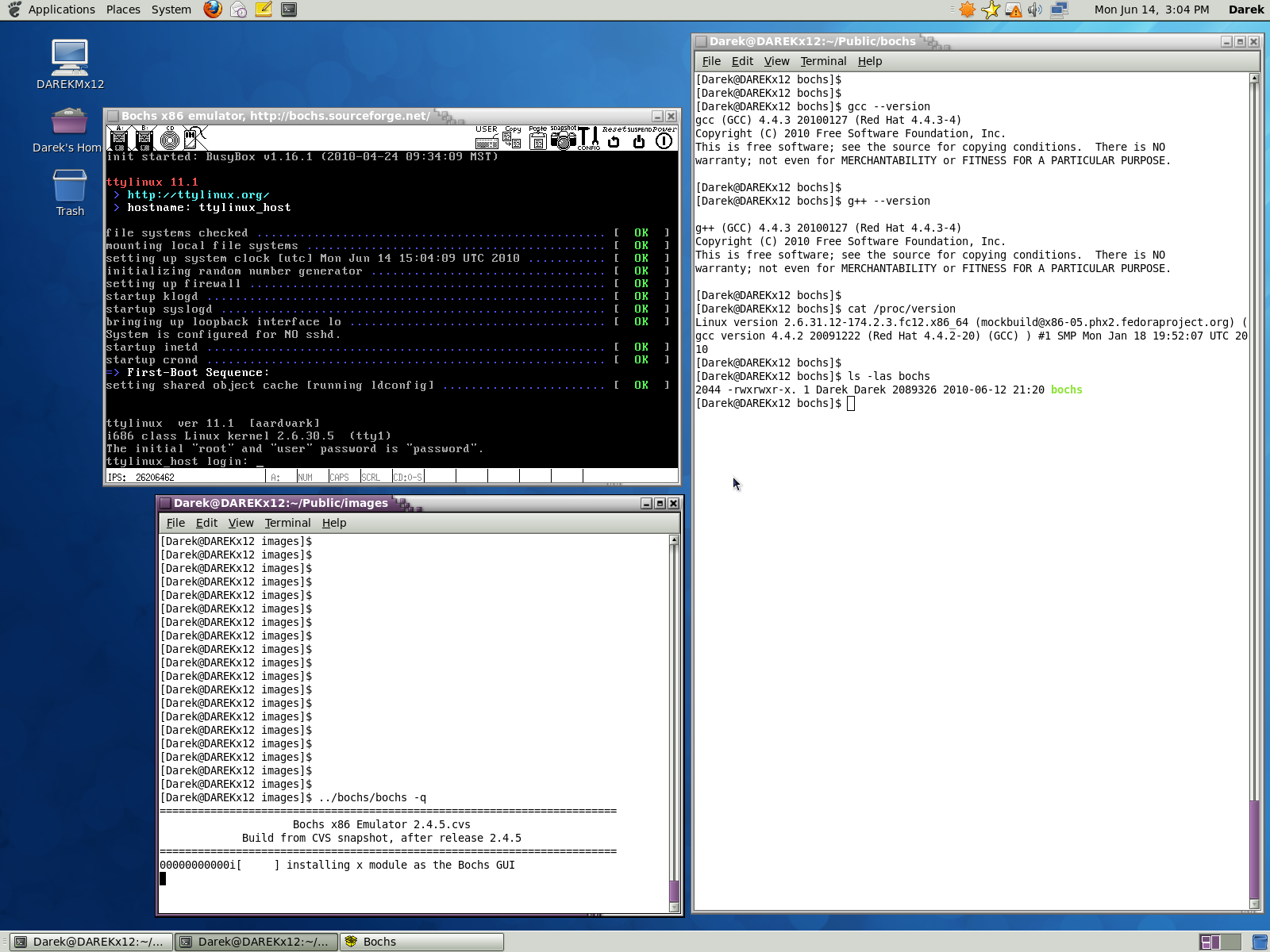1270x952 pixels.
Task: Click the Power icon in Bochs toolbar
Action: click(664, 138)
